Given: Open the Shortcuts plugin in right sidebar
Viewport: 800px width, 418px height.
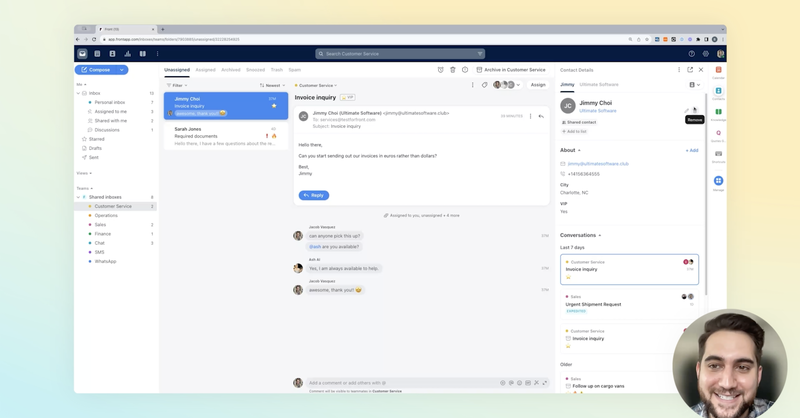Looking at the screenshot, I should (x=718, y=154).
